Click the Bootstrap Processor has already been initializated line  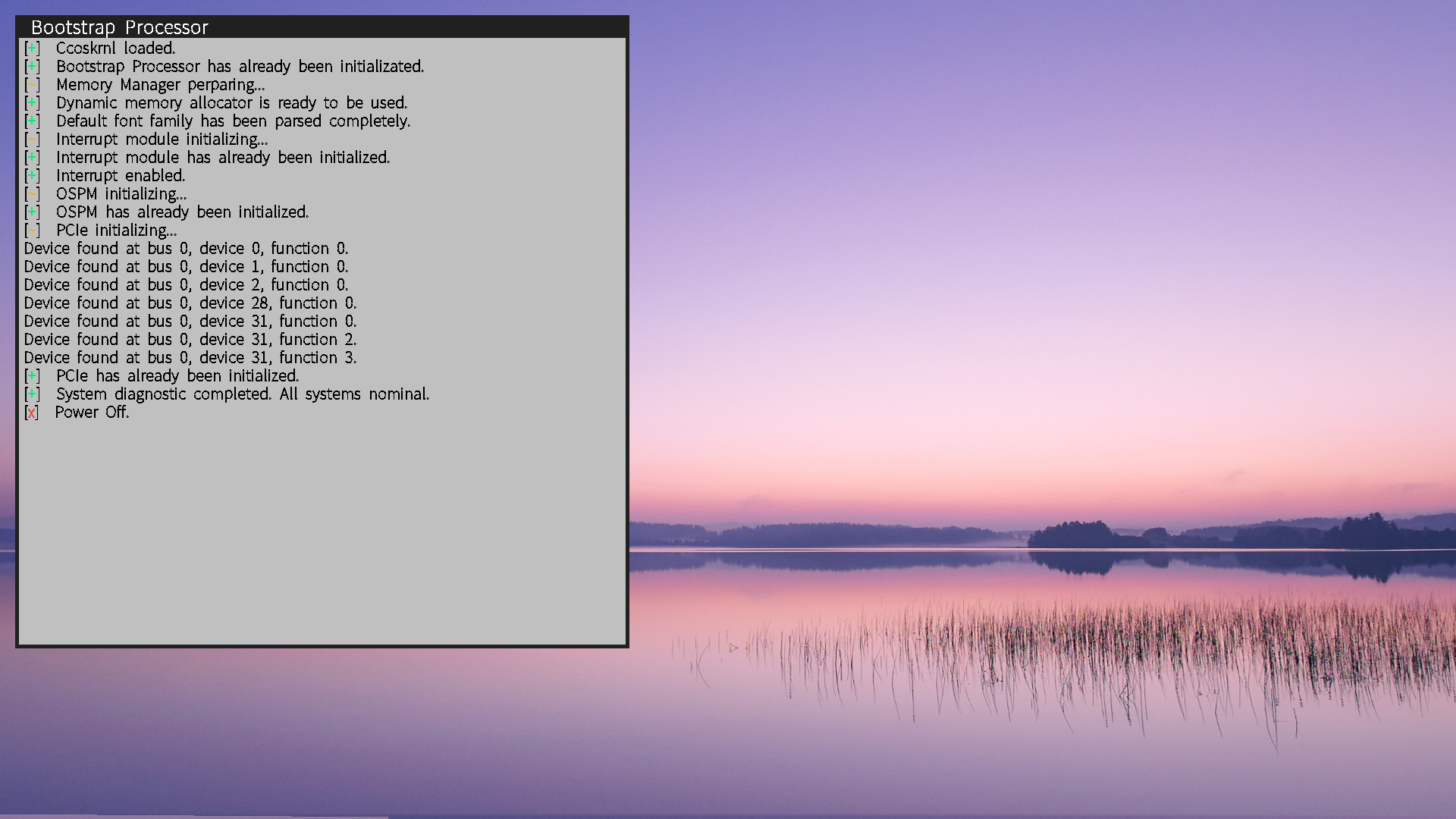(x=240, y=67)
